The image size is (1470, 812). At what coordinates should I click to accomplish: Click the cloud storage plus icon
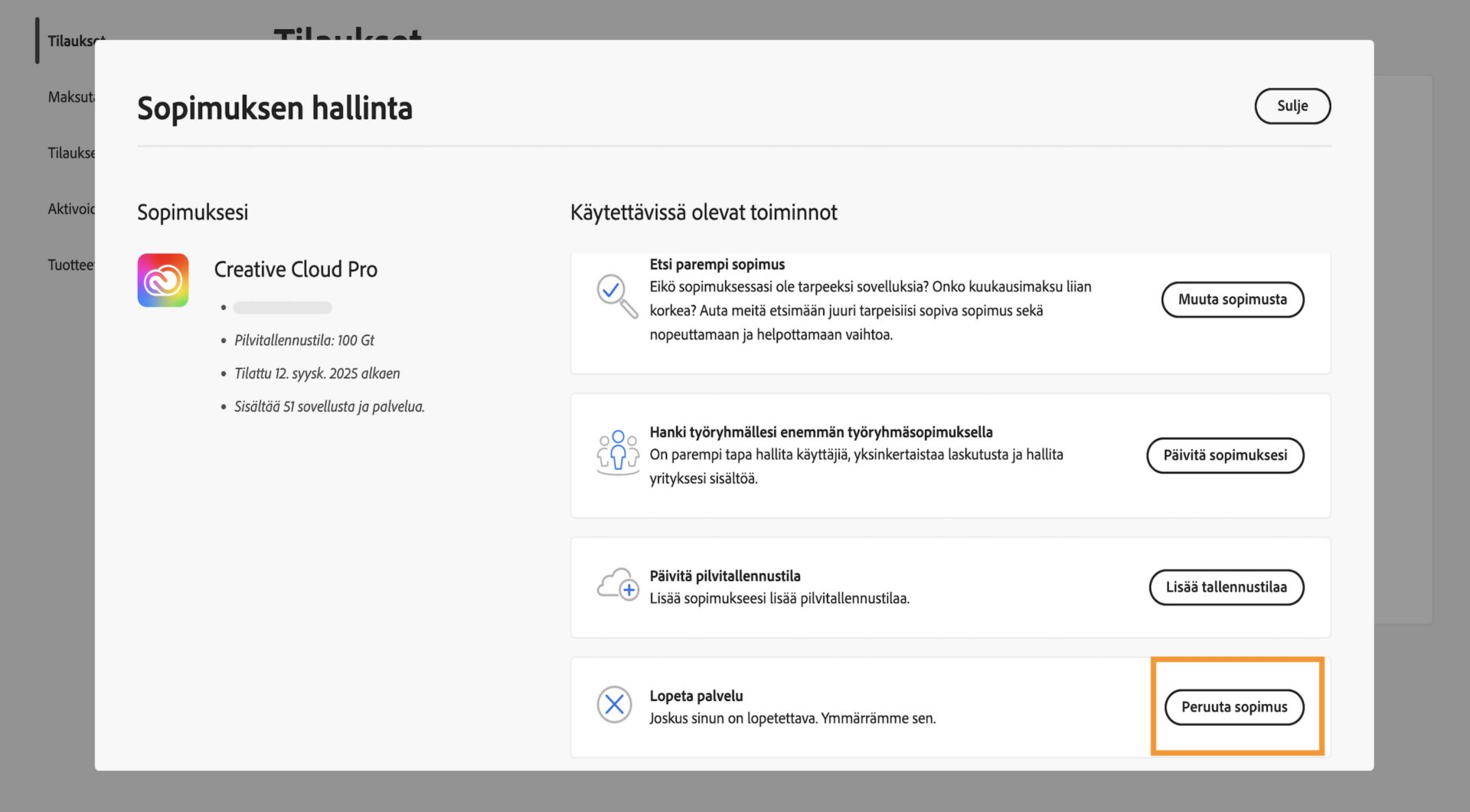coord(617,585)
